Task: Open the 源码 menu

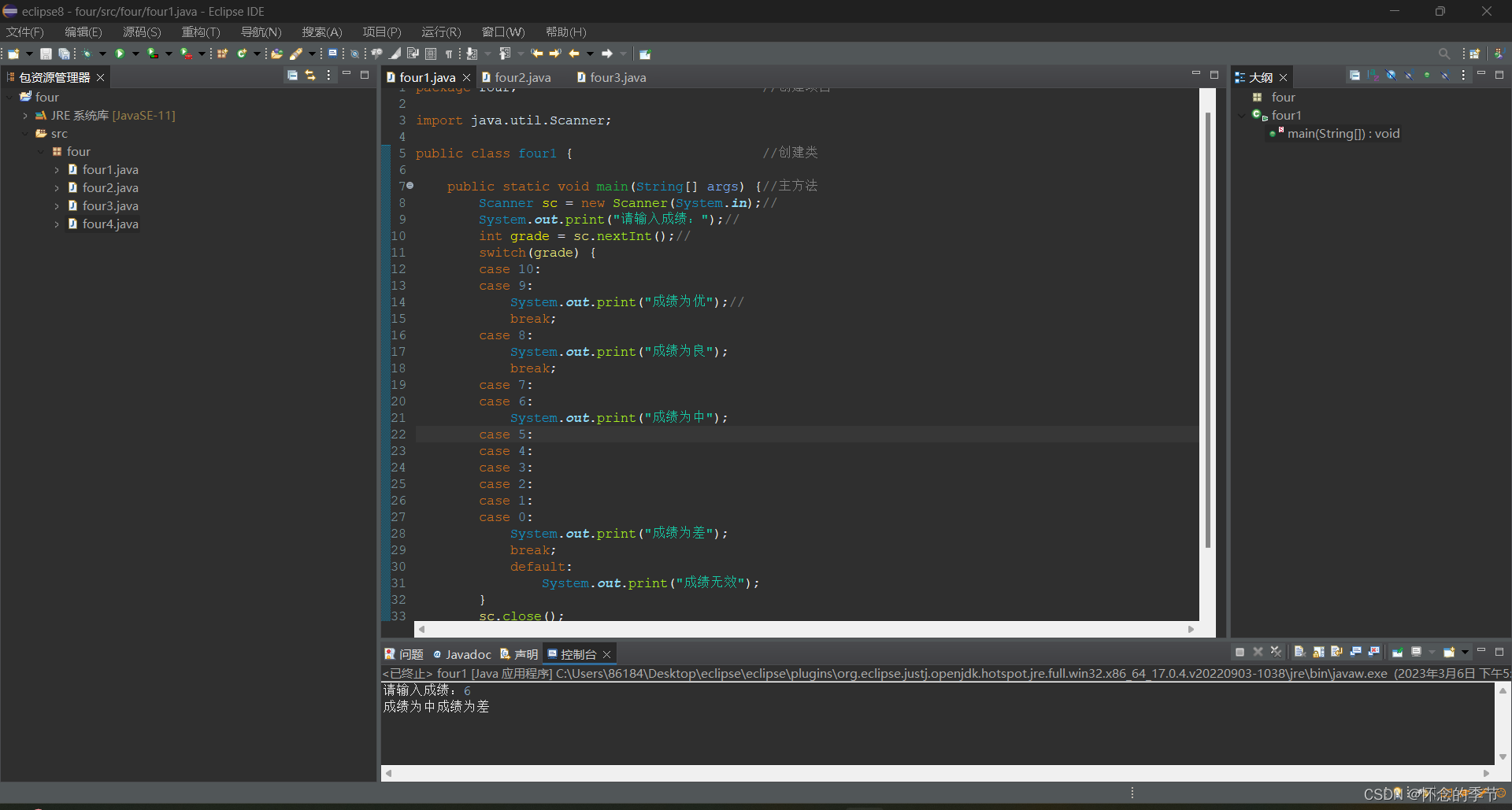Action: tap(140, 31)
